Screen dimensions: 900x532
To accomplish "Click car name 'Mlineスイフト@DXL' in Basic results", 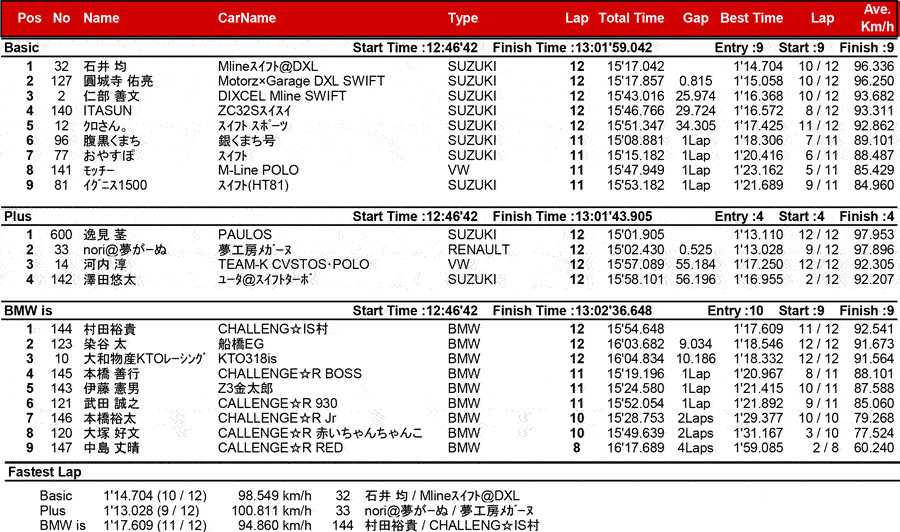I will click(x=267, y=66).
